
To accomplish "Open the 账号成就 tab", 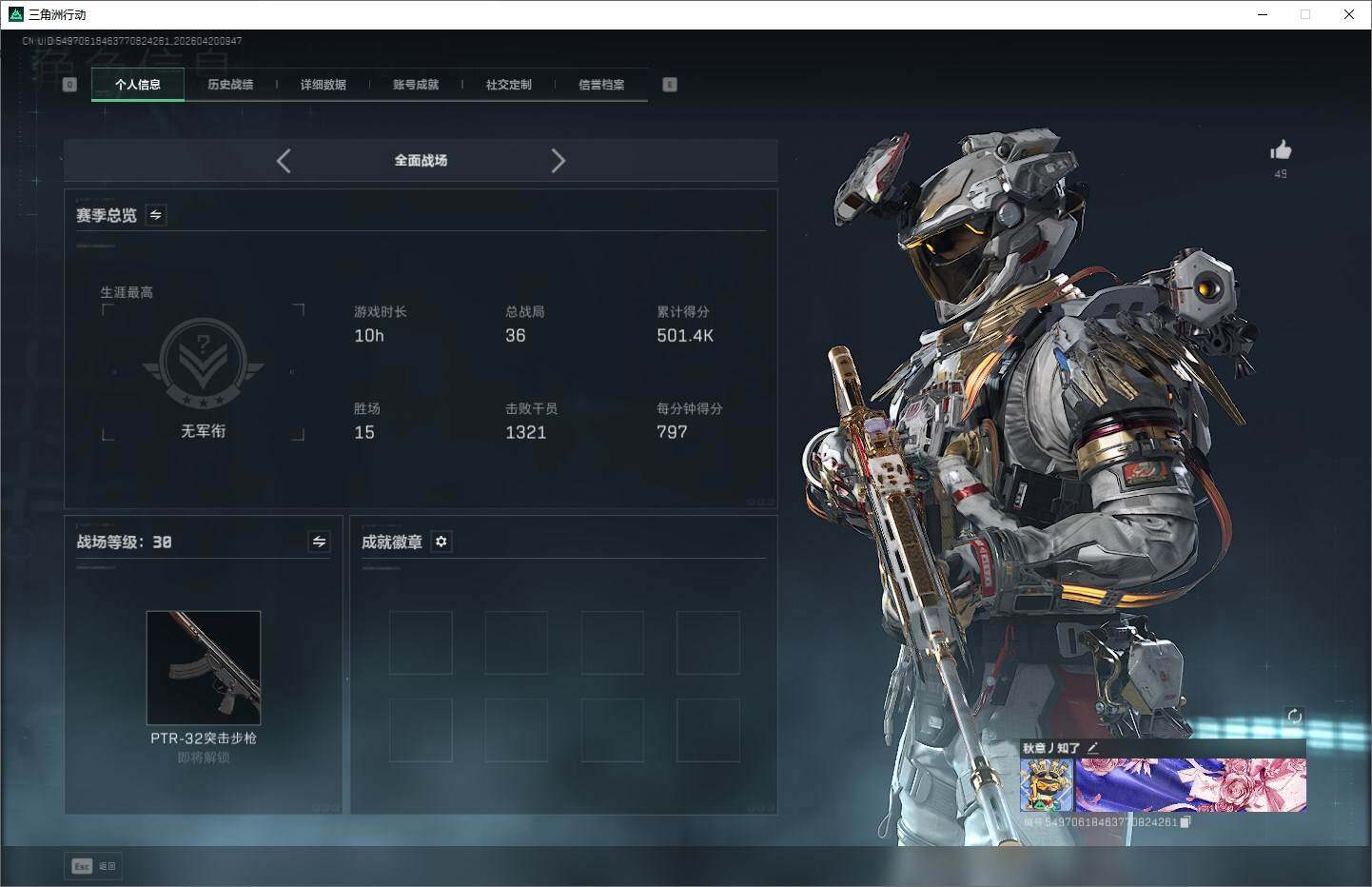I will 416,85.
